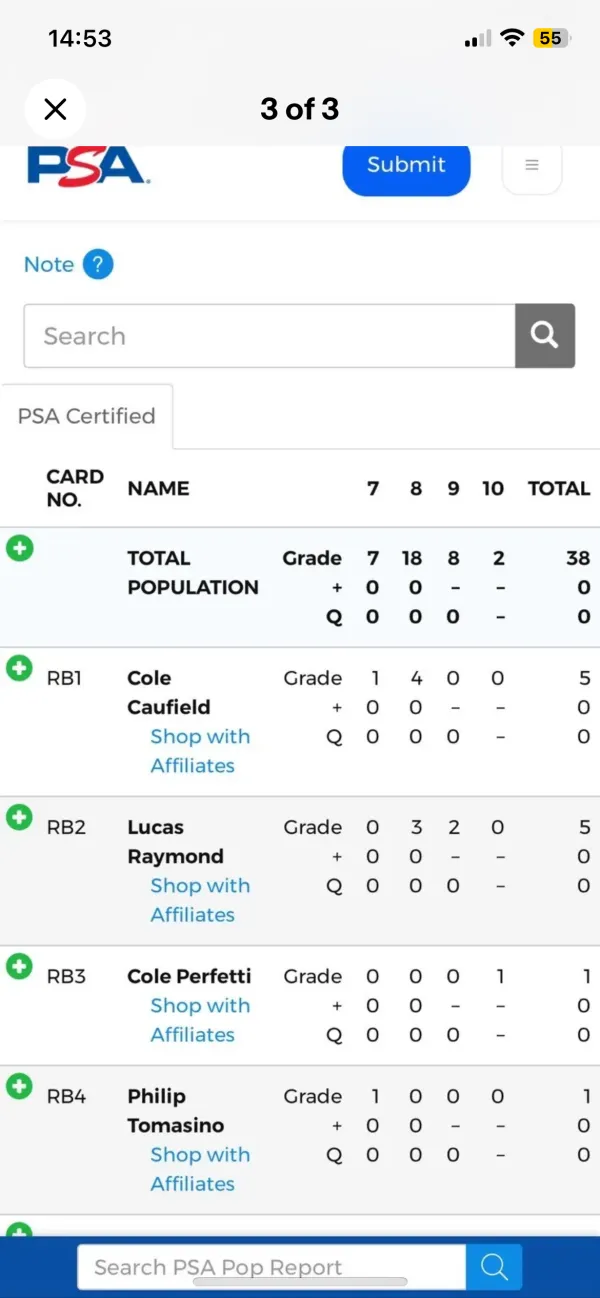Expand the RB2 Lucas Raymond row
Screen dimensions: 600x1298
(x=19, y=817)
